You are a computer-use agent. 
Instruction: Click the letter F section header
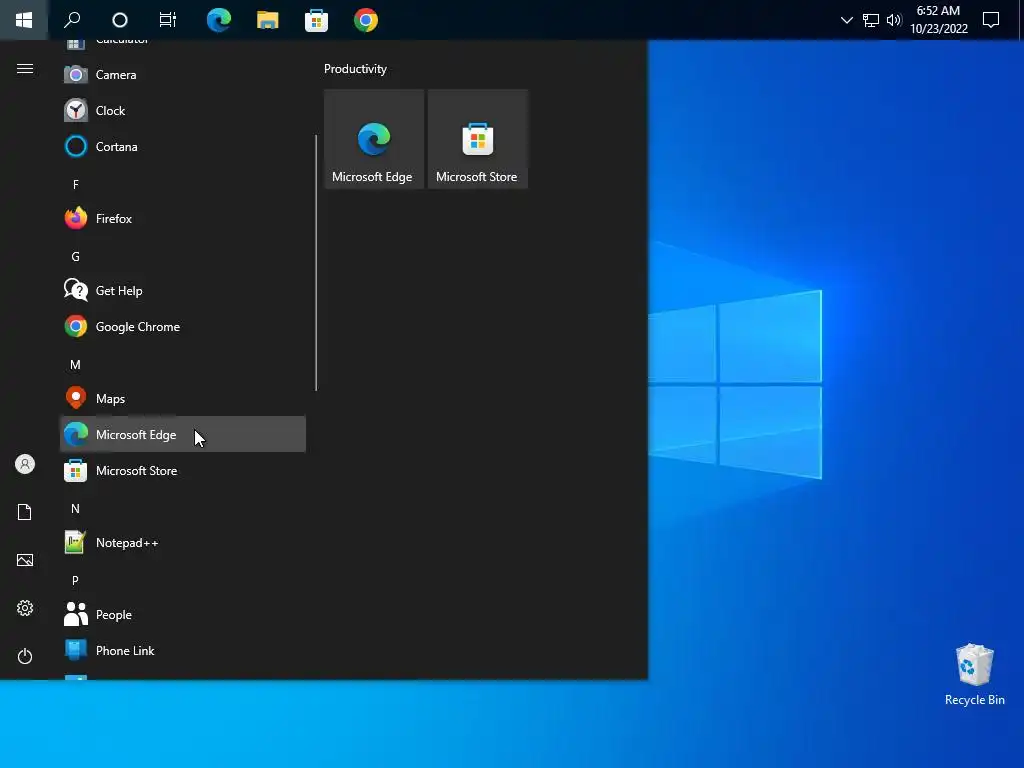click(76, 185)
